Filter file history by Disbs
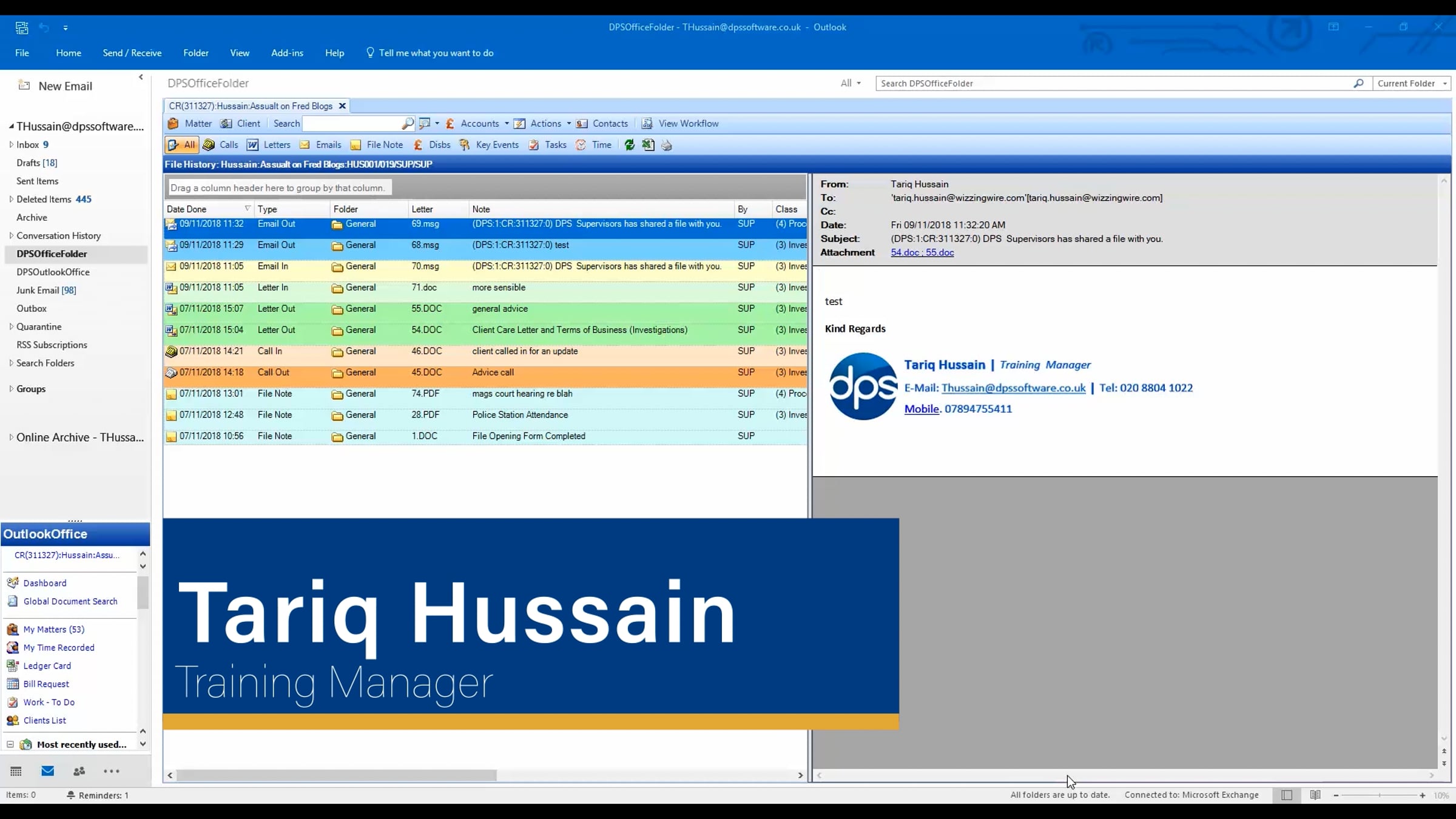Viewport: 1456px width, 819px height. [x=432, y=145]
